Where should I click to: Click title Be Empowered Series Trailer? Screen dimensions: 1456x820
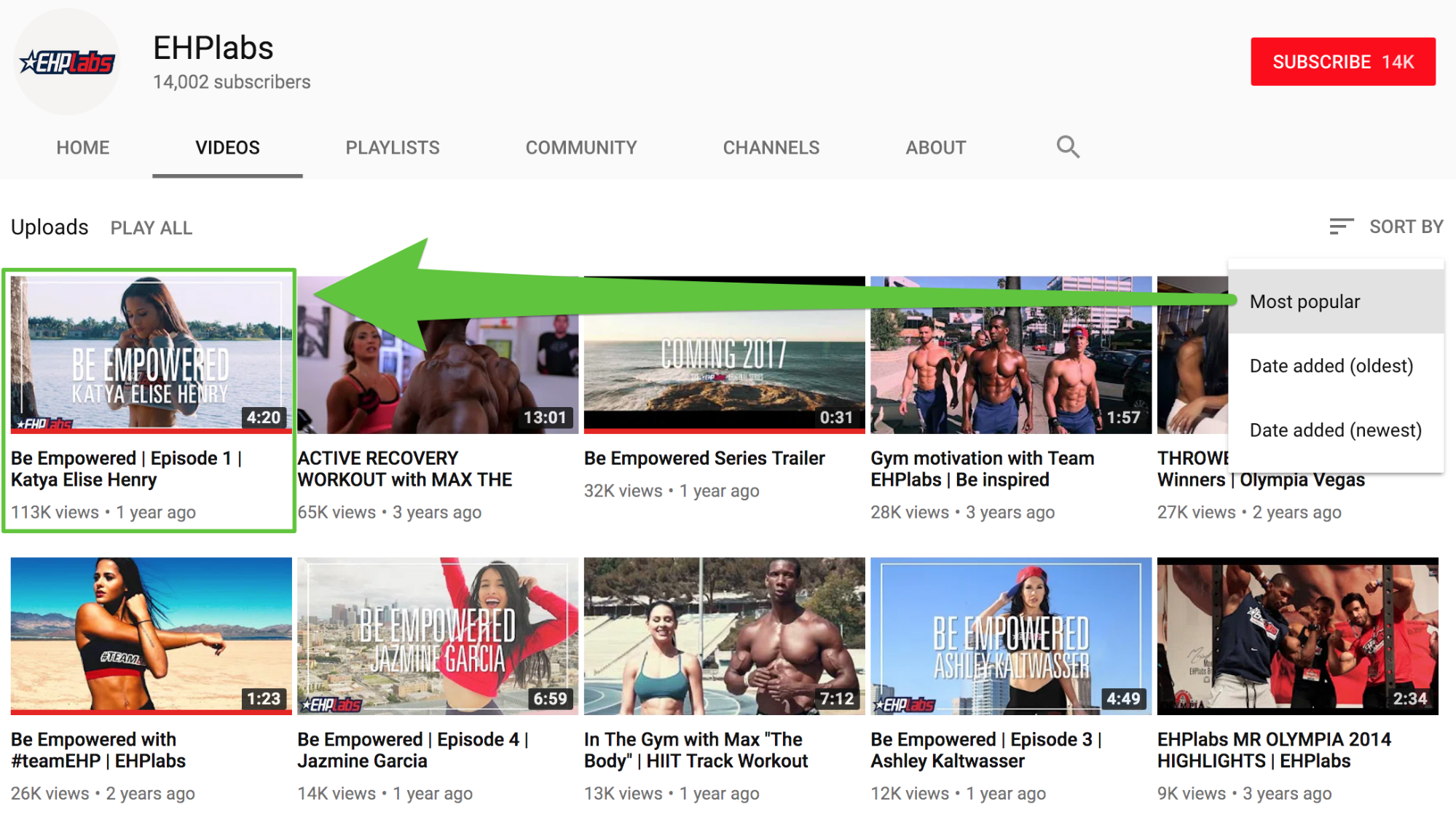(x=704, y=458)
